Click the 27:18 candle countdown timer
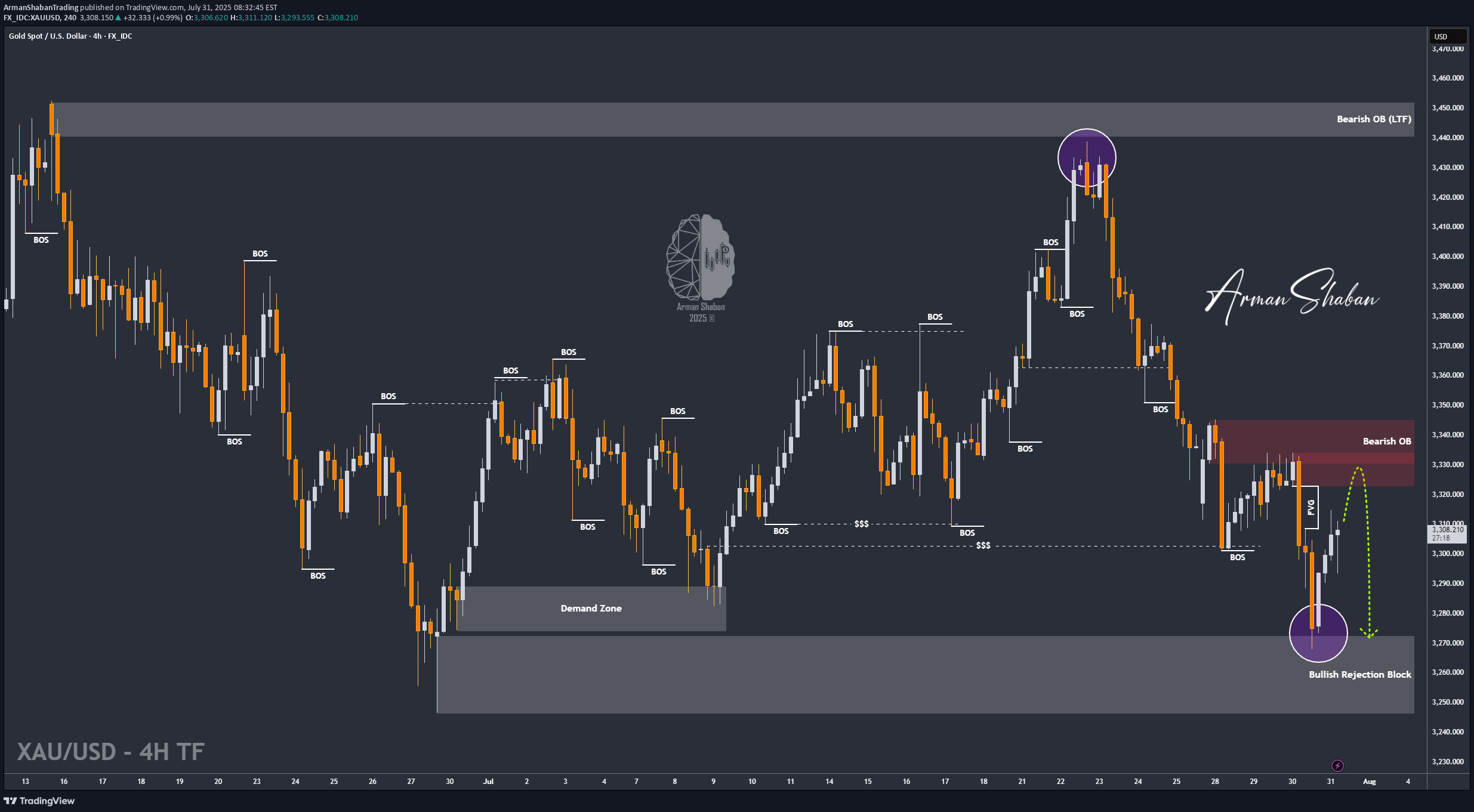Viewport: 1474px width, 812px height. pos(1441,538)
